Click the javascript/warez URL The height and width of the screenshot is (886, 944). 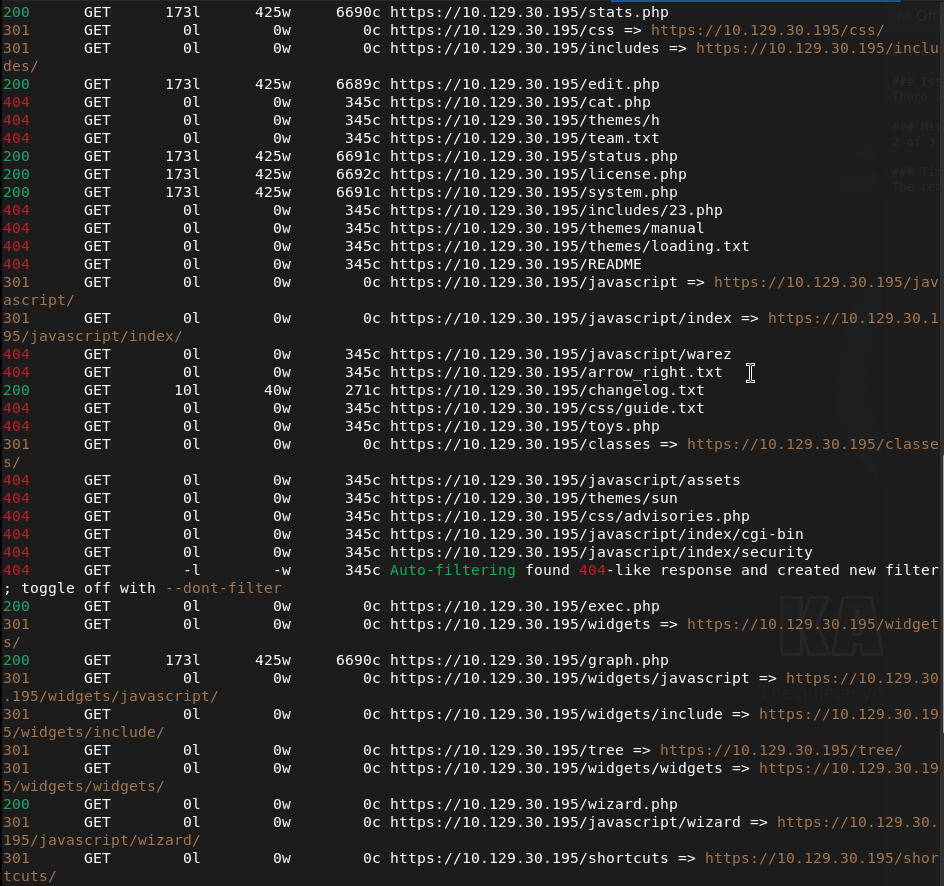[x=561, y=355]
